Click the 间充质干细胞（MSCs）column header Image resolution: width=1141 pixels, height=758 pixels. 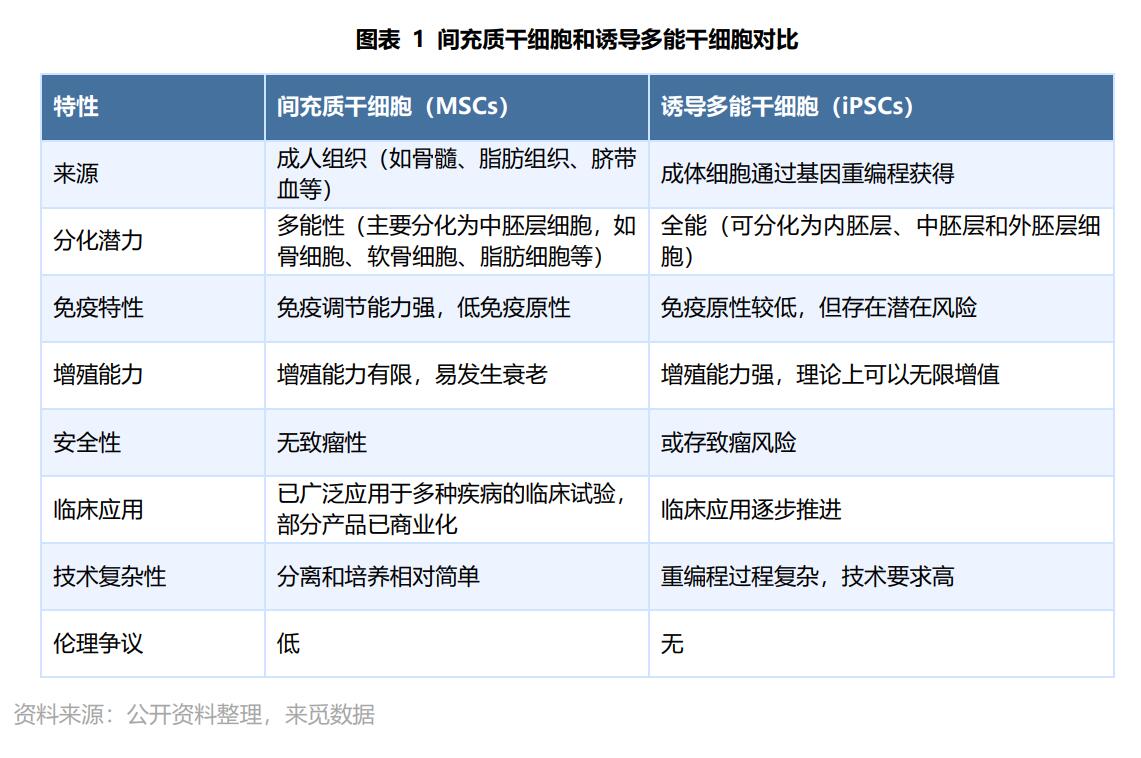393,107
